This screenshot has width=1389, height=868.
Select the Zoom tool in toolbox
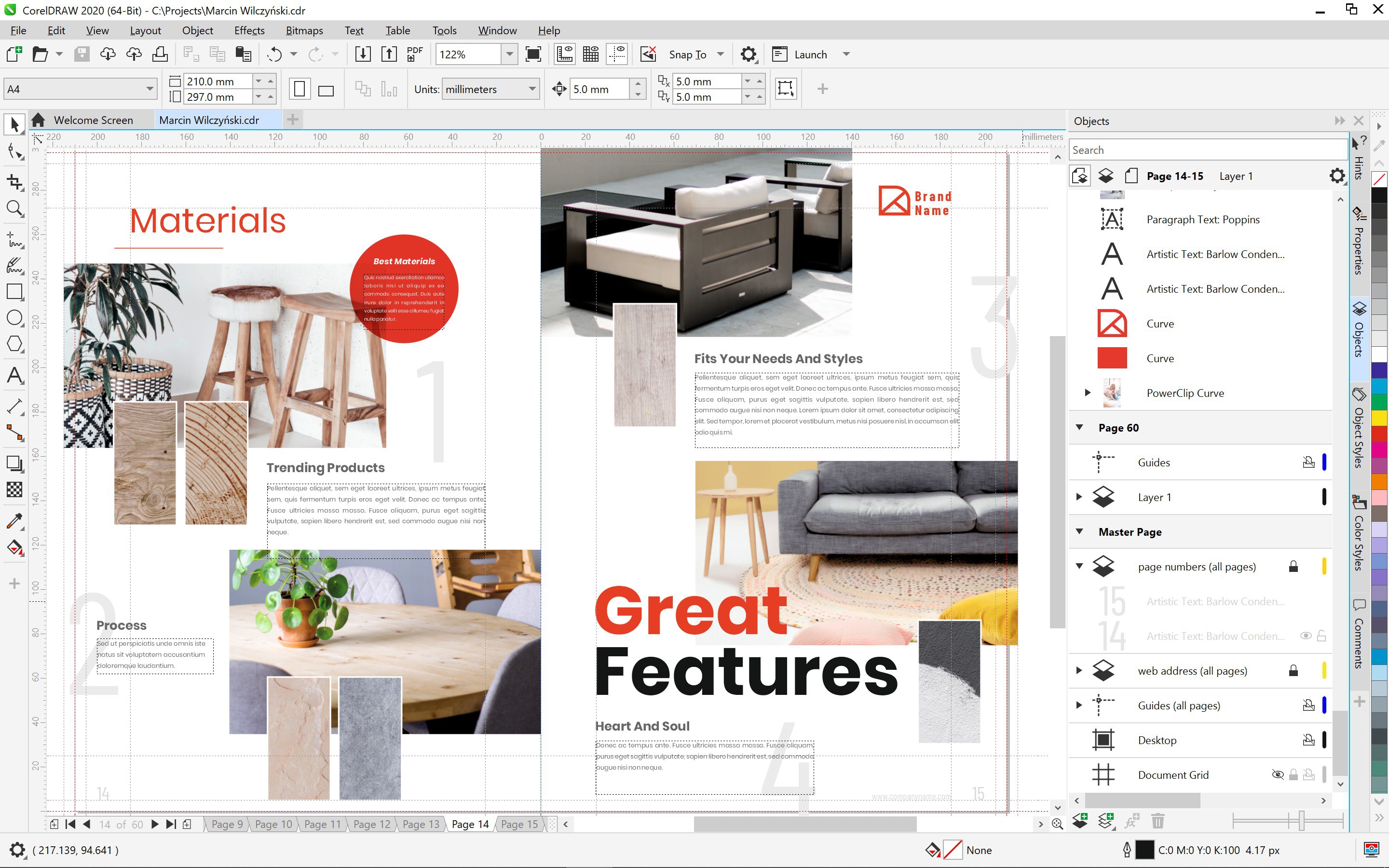[14, 208]
